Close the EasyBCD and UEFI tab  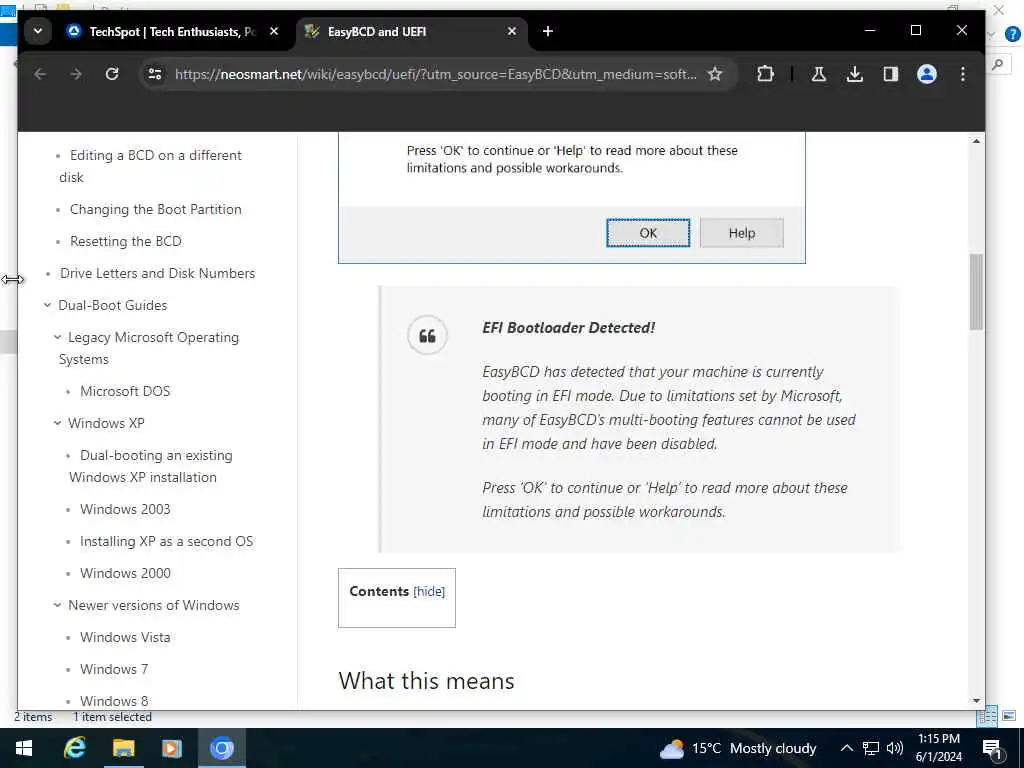click(x=512, y=31)
